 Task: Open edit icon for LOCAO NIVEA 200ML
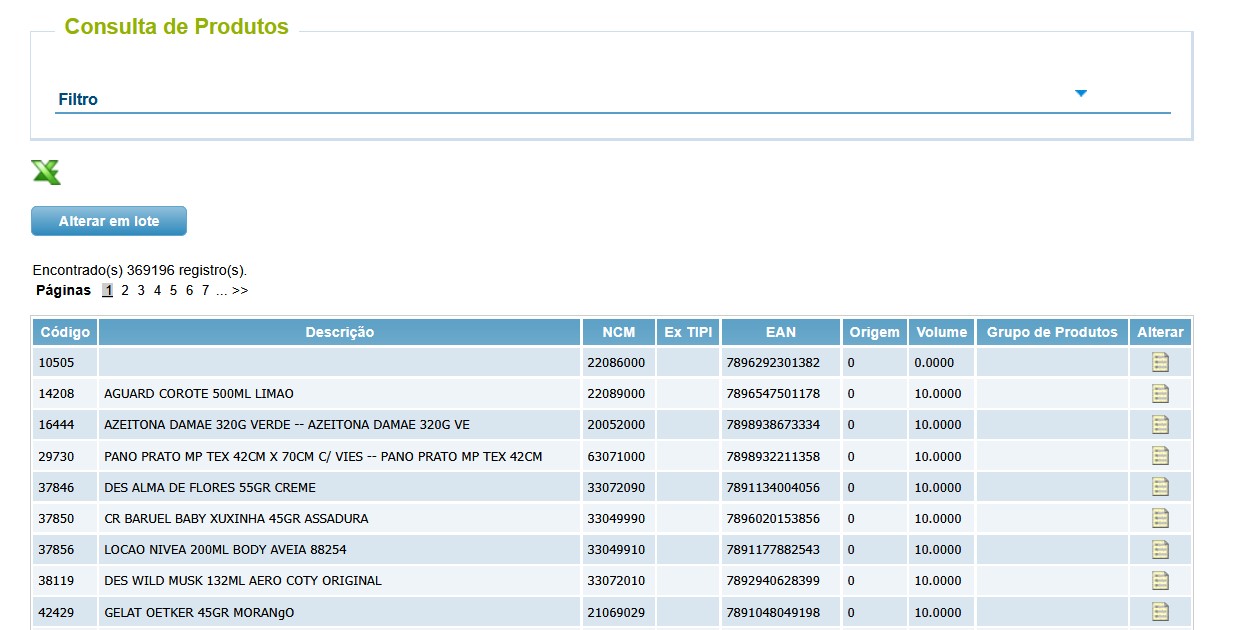pos(1160,549)
